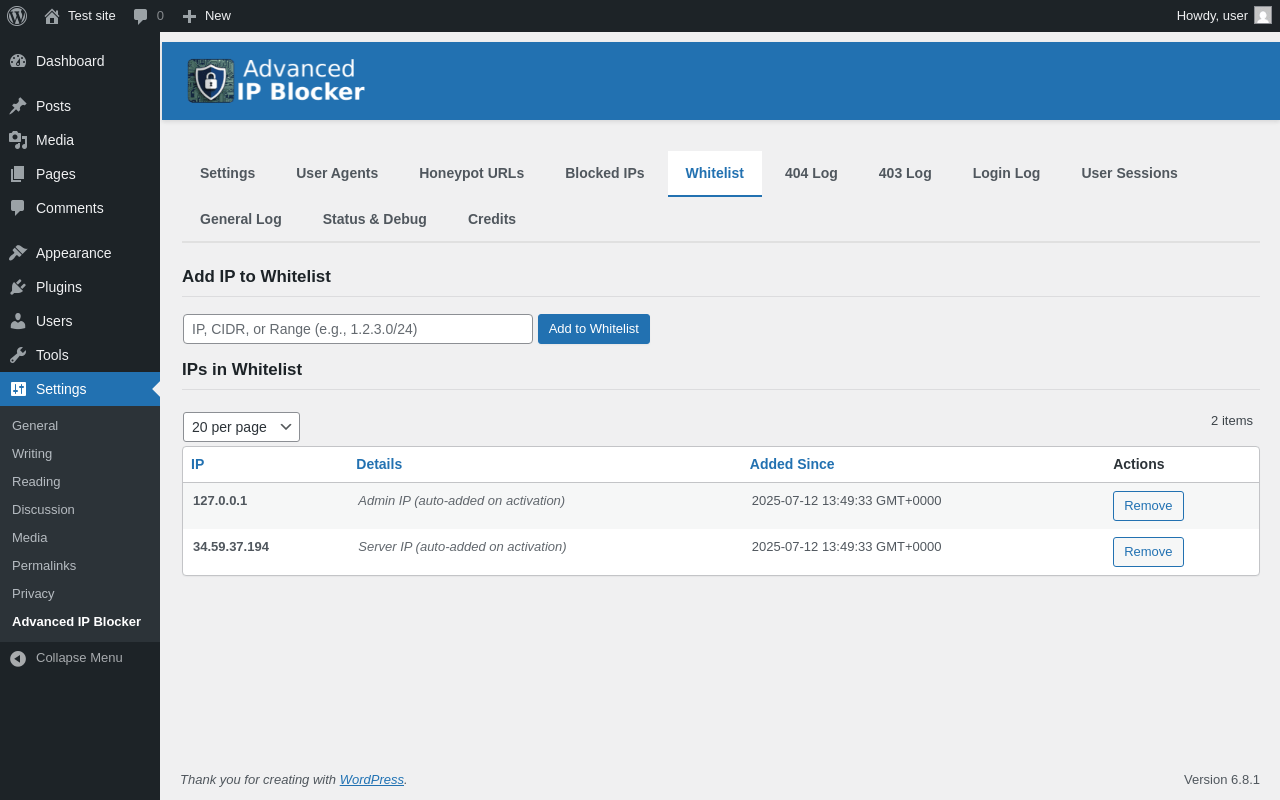Image resolution: width=1280 pixels, height=800 pixels.
Task: Switch to the Settings tab
Action: tap(227, 173)
